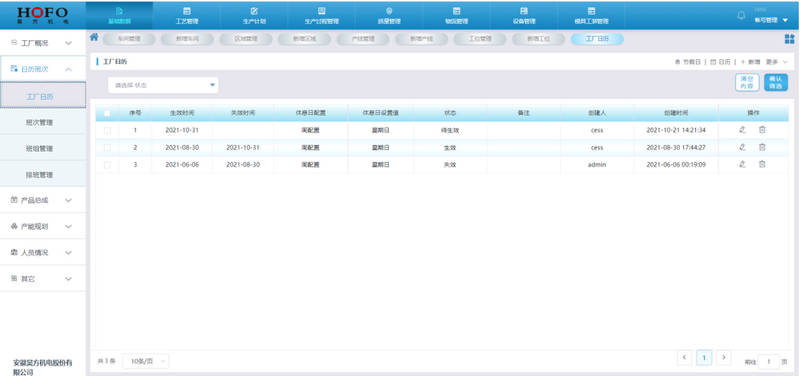Click the 新增 plus icon to add entry
This screenshot has width=800, height=376.
click(x=743, y=62)
